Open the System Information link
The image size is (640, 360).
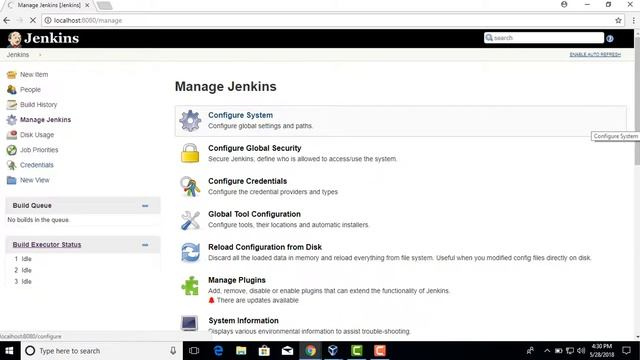tap(243, 321)
